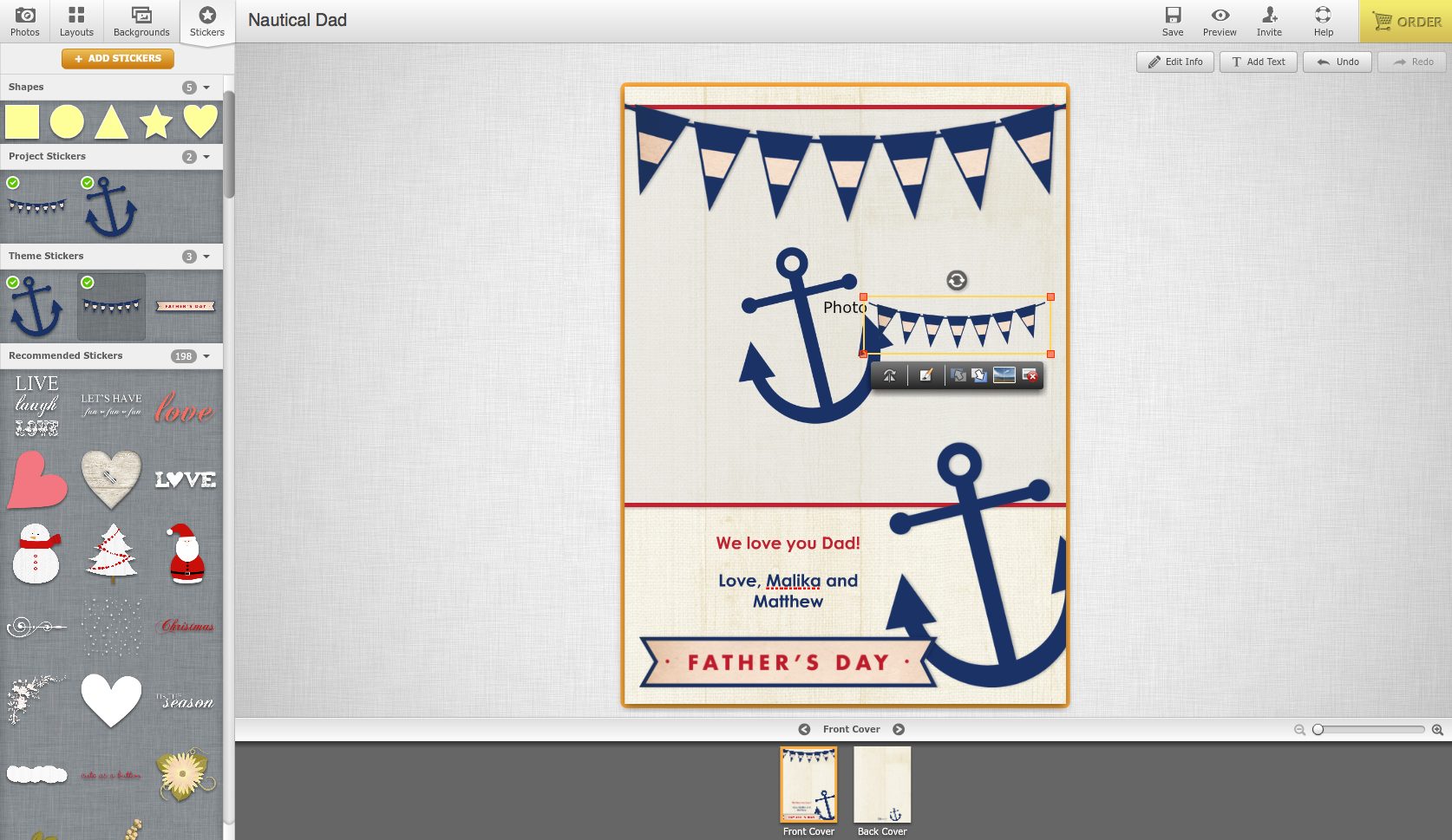Select the Stickers panel icon
Image resolution: width=1452 pixels, height=840 pixels.
click(x=206, y=21)
